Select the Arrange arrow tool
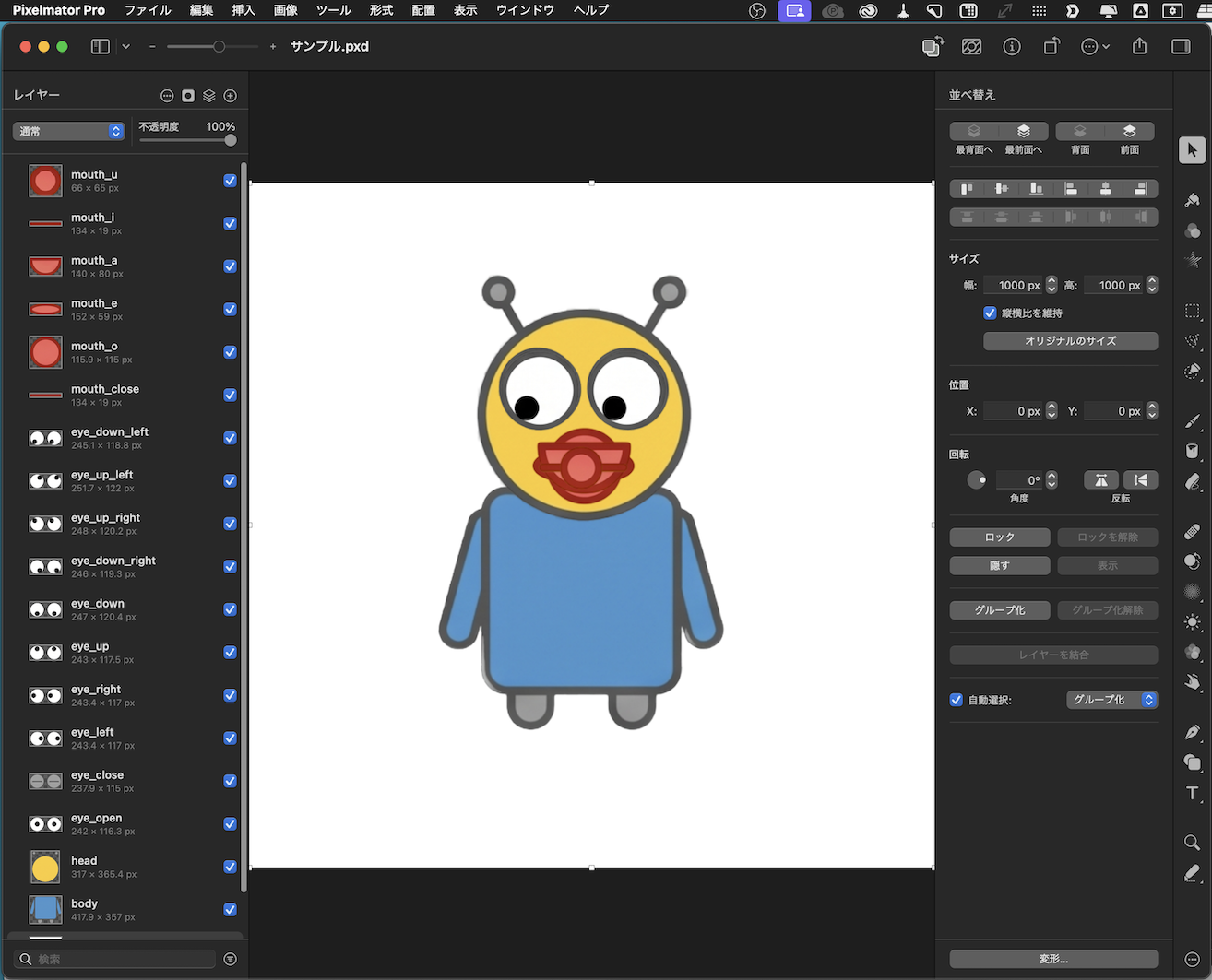1212x980 pixels. click(x=1192, y=150)
